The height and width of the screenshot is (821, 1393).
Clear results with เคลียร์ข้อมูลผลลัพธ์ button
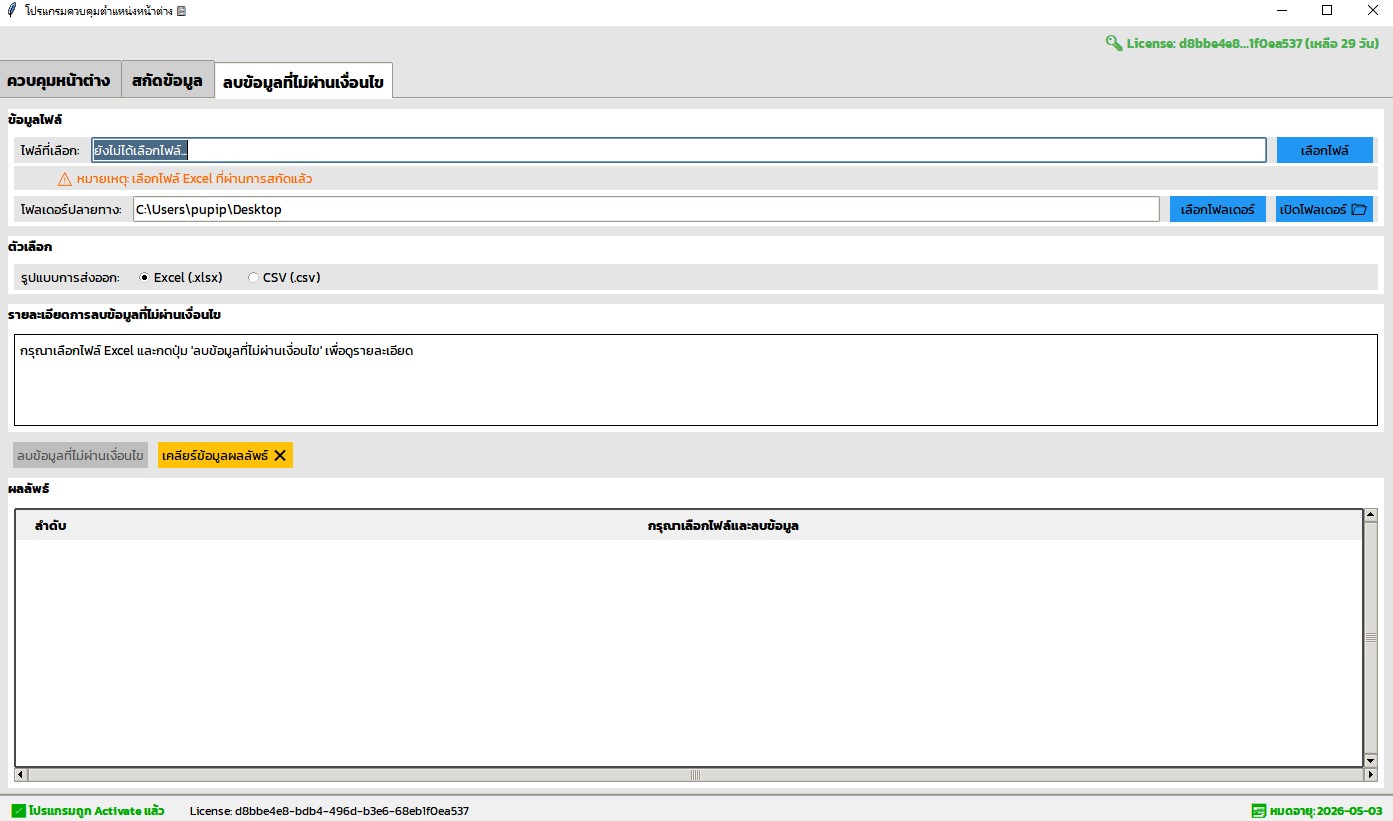pyautogui.click(x=225, y=455)
